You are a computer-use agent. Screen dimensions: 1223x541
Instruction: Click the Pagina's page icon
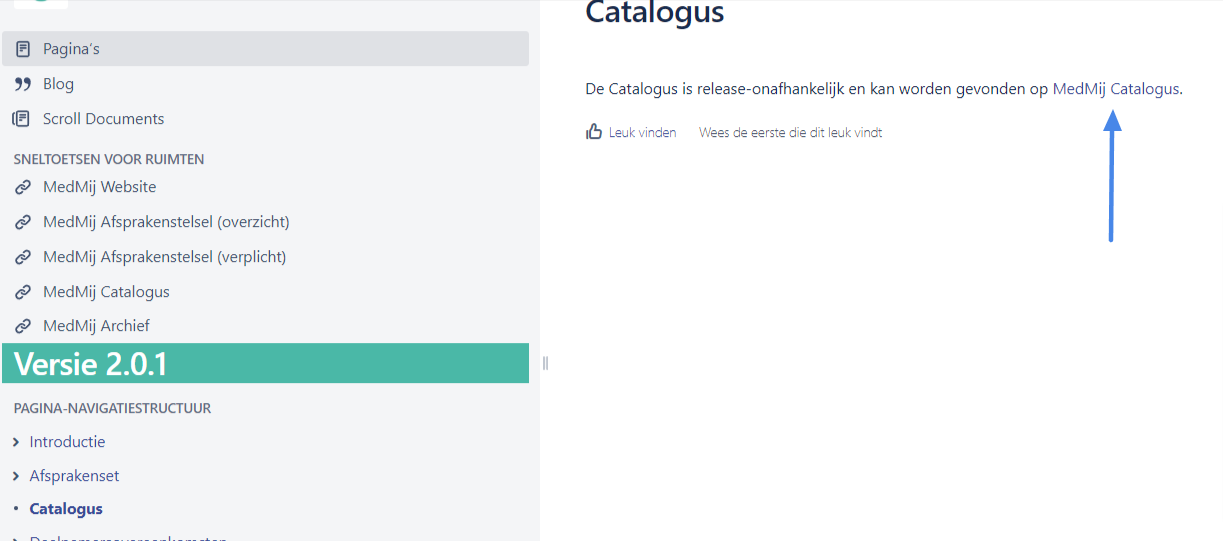(23, 49)
